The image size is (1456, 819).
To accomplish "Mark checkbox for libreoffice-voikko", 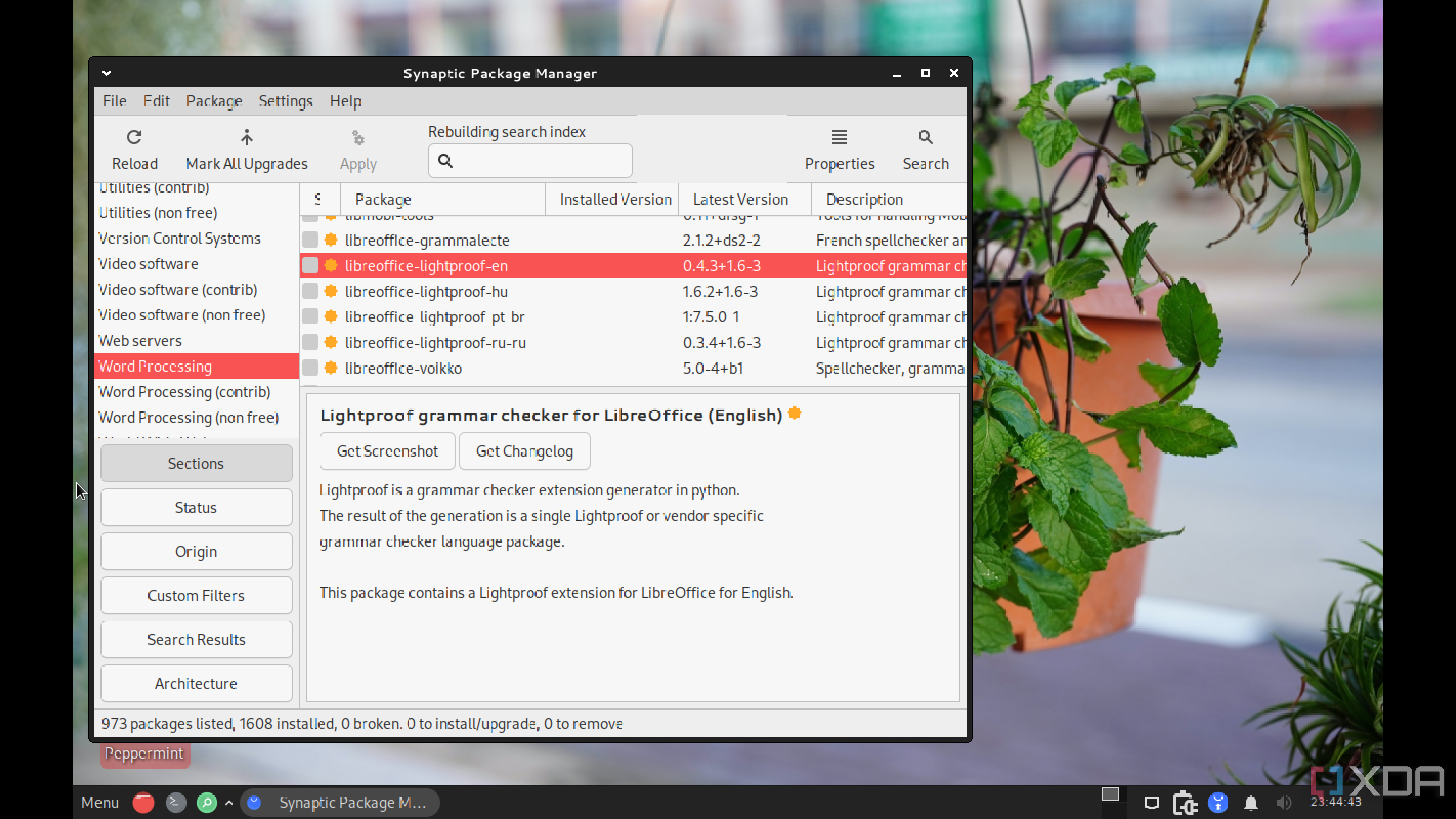I will (310, 368).
